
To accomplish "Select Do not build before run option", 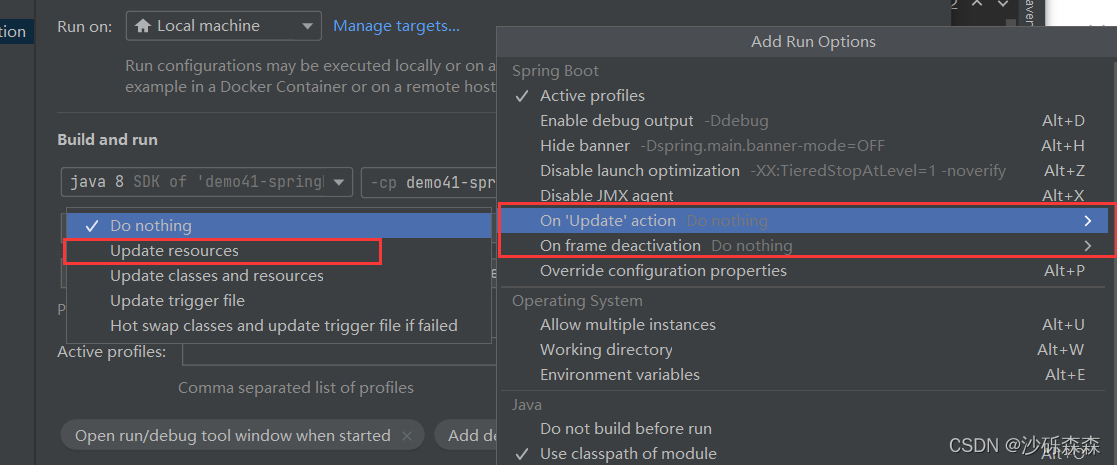I will [x=803, y=429].
